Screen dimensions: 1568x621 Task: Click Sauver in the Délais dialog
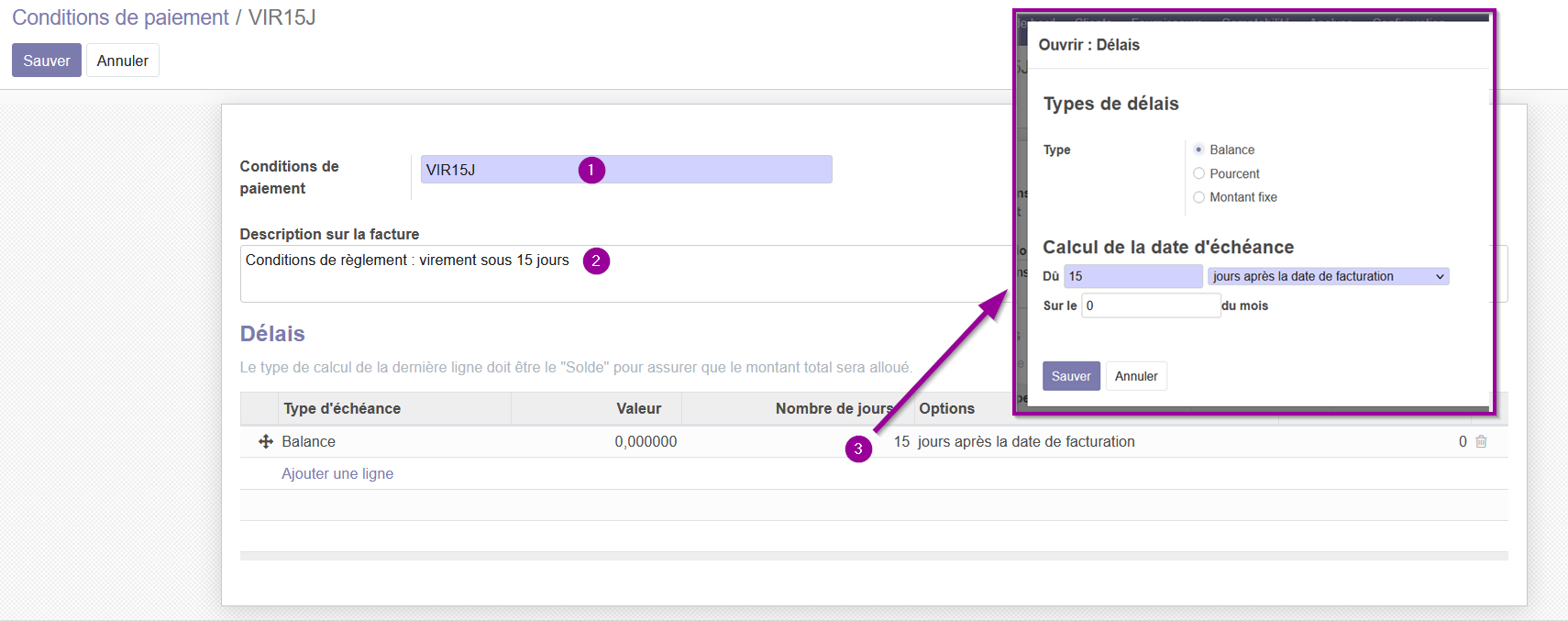pyautogui.click(x=1071, y=376)
